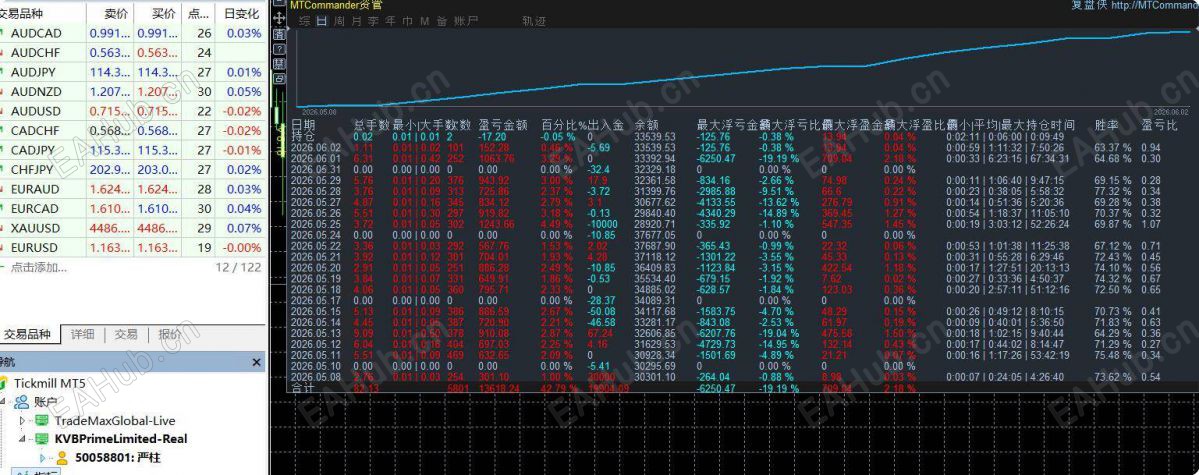Select KVBPrimeLimited-Real account server
The image size is (1199, 475).
pos(121,439)
